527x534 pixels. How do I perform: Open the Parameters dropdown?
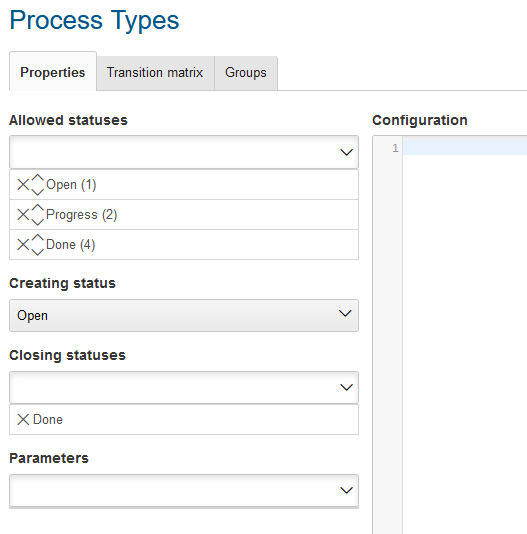(x=184, y=490)
